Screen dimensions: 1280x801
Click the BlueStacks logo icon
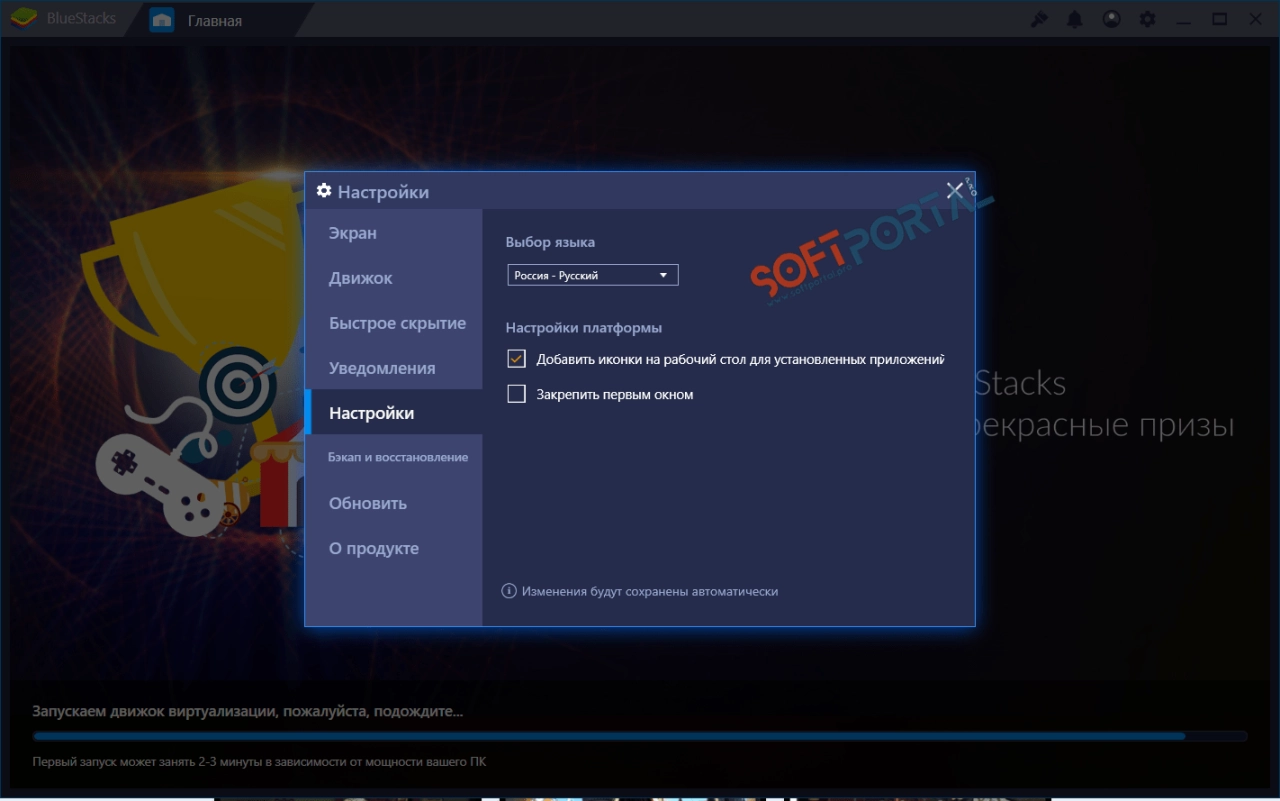pos(21,19)
